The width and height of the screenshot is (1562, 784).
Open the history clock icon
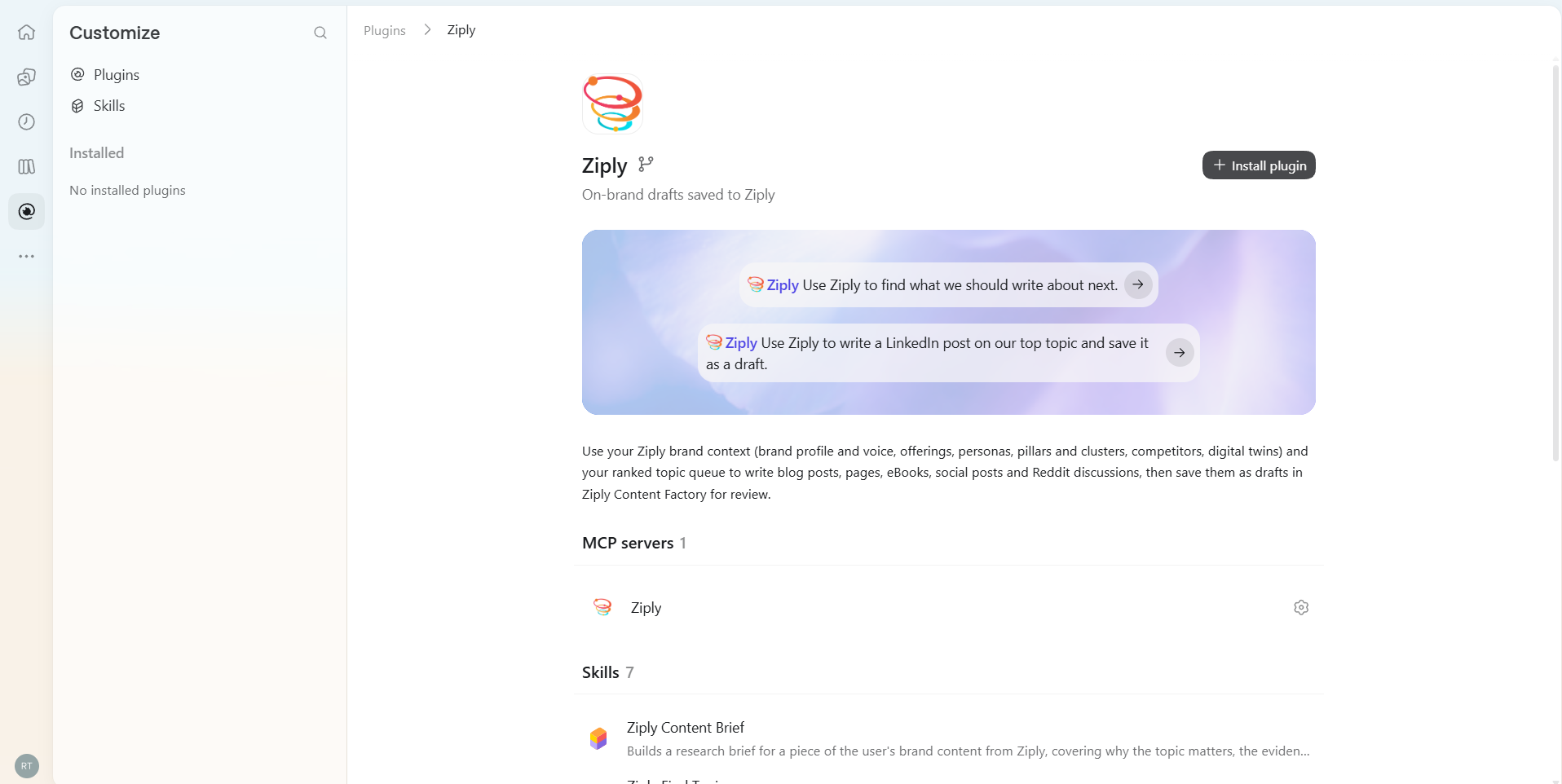click(x=26, y=122)
